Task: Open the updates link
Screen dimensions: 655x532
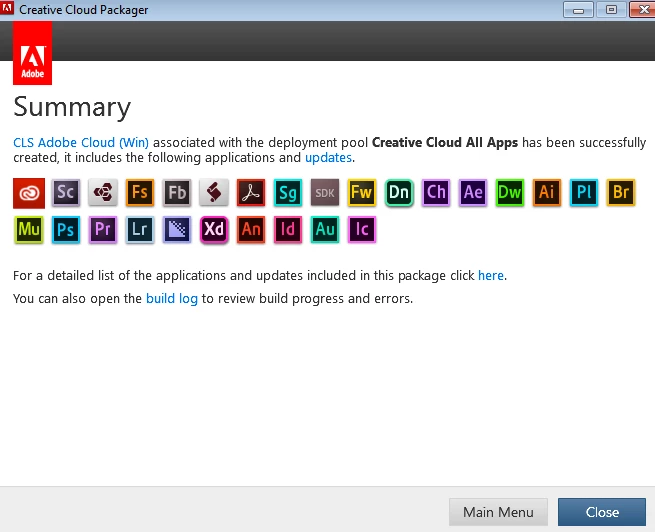Action: click(x=328, y=158)
